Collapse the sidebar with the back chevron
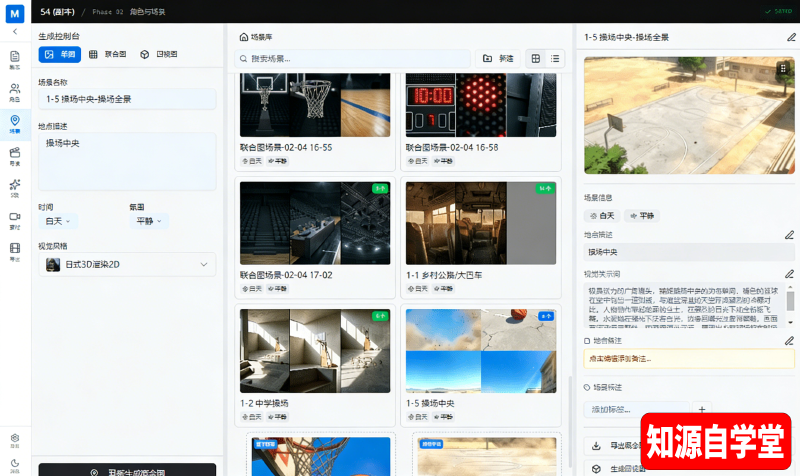 15,32
